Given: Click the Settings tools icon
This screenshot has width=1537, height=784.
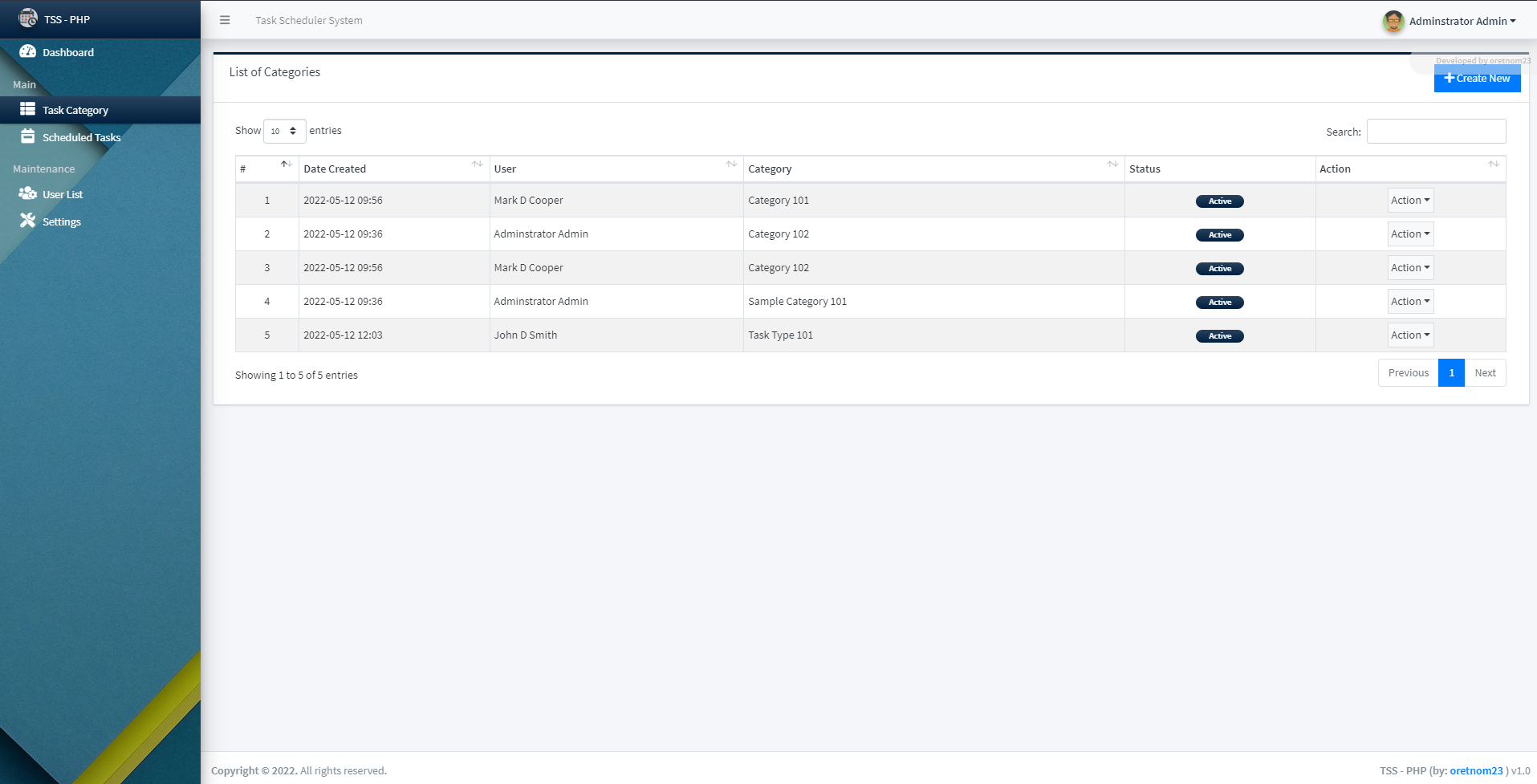Looking at the screenshot, I should tap(28, 221).
